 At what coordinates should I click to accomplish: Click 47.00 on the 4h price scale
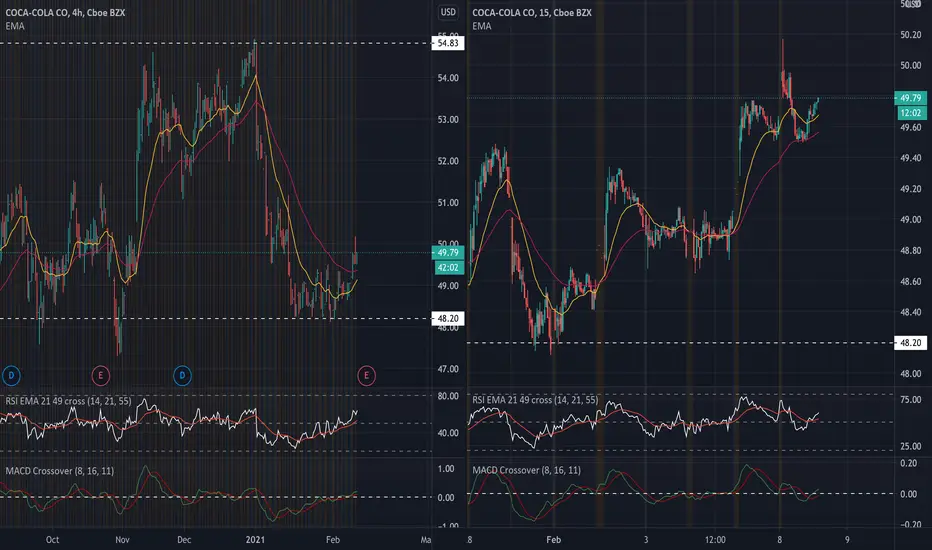pyautogui.click(x=448, y=369)
